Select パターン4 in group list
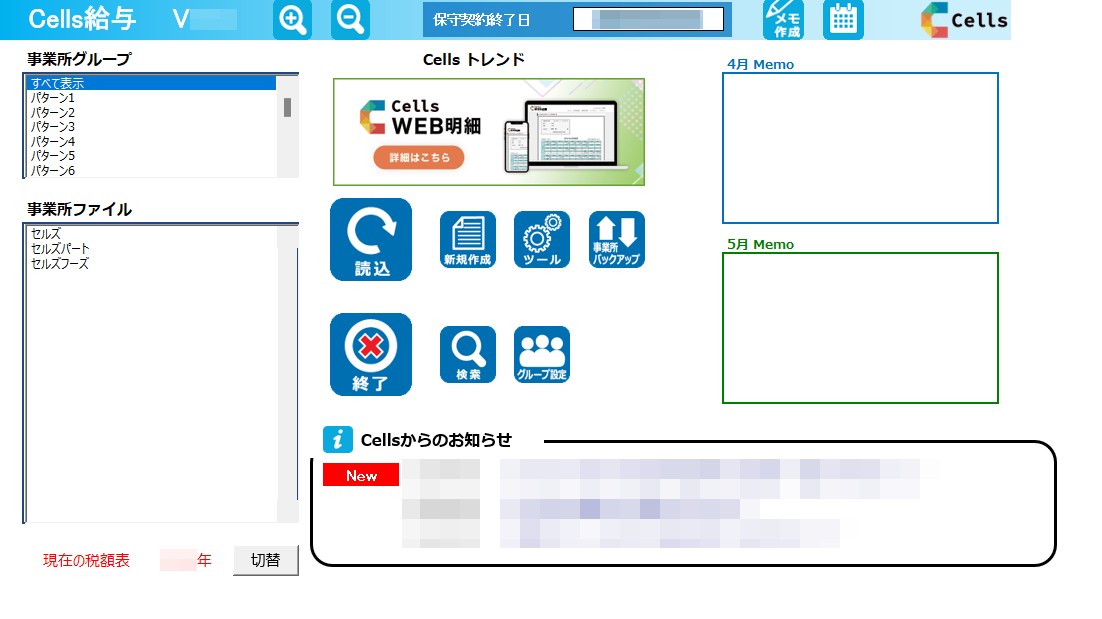1102x619 pixels. pyautogui.click(x=151, y=141)
